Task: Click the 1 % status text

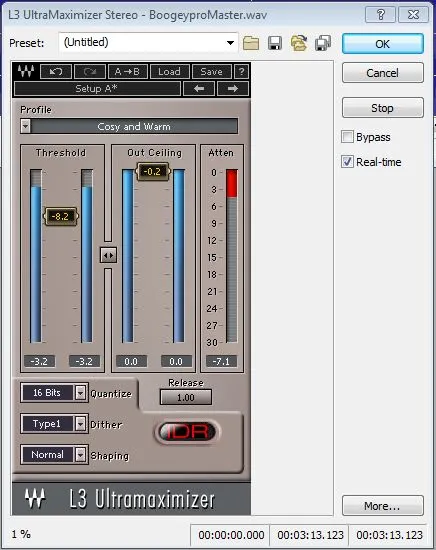Action: click(x=21, y=535)
